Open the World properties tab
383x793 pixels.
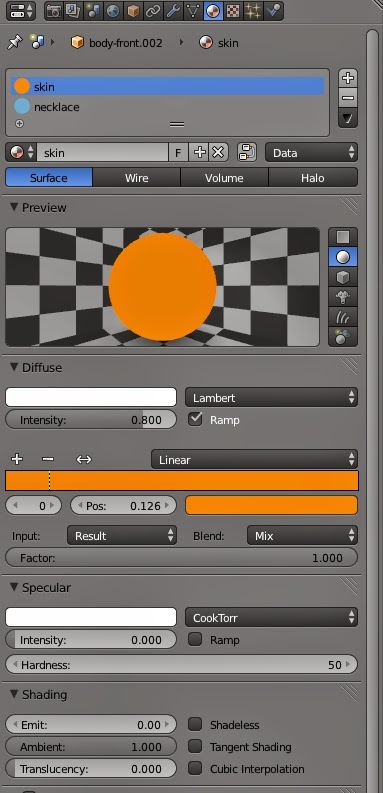(113, 11)
